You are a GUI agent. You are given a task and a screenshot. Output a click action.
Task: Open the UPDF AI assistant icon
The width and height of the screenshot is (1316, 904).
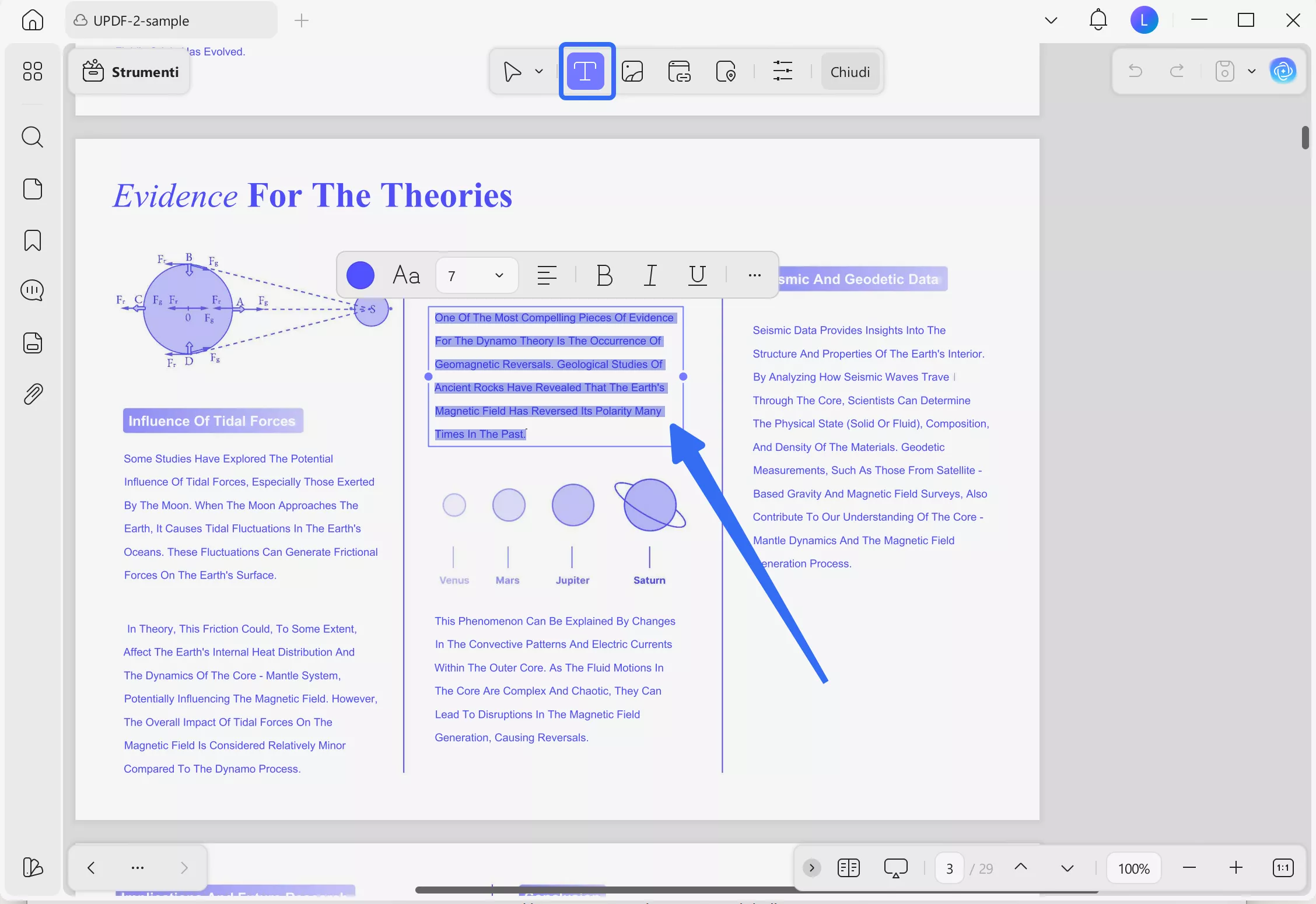click(x=1282, y=71)
